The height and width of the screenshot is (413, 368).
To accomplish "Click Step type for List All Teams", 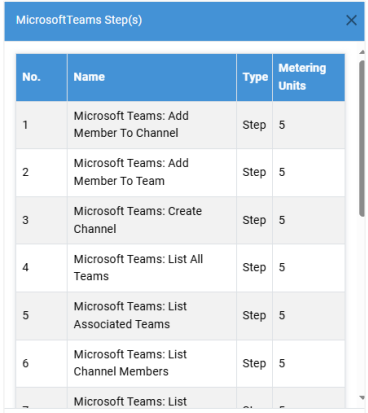I will (x=254, y=268).
